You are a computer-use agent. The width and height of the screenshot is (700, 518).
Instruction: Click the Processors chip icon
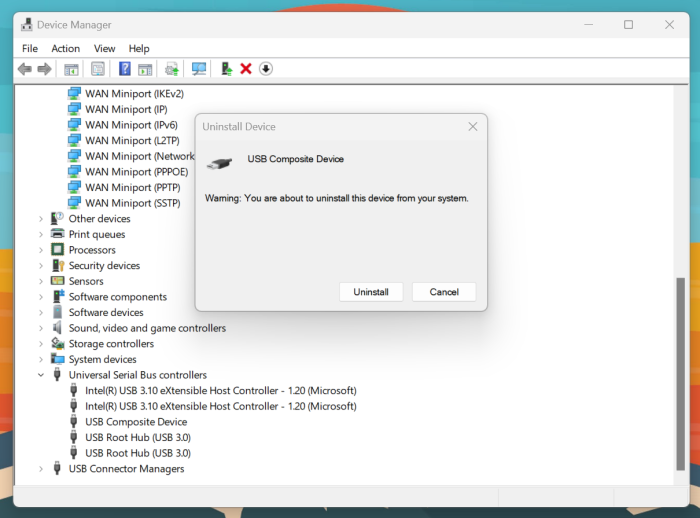click(57, 250)
